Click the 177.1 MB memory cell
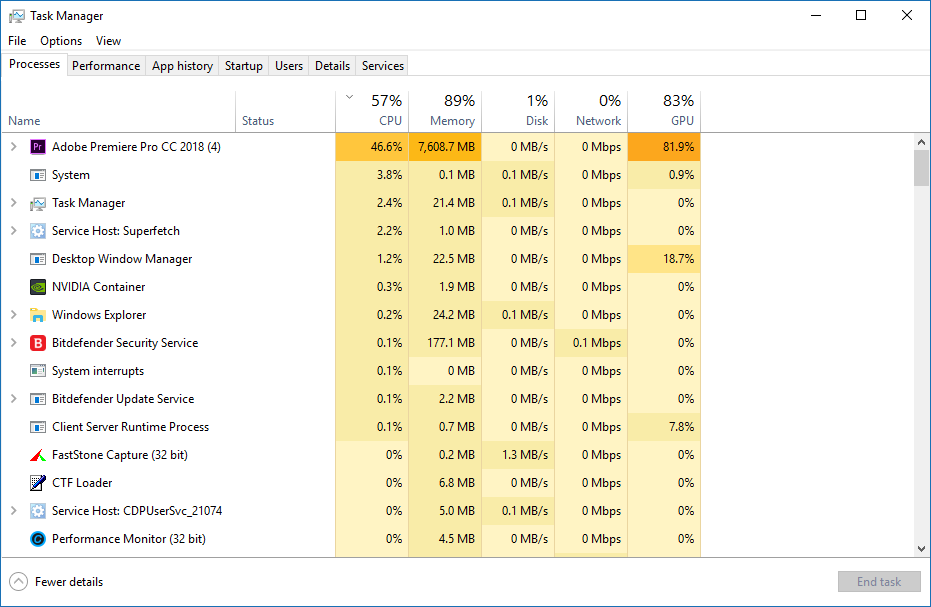This screenshot has height=607, width=931. [x=445, y=343]
